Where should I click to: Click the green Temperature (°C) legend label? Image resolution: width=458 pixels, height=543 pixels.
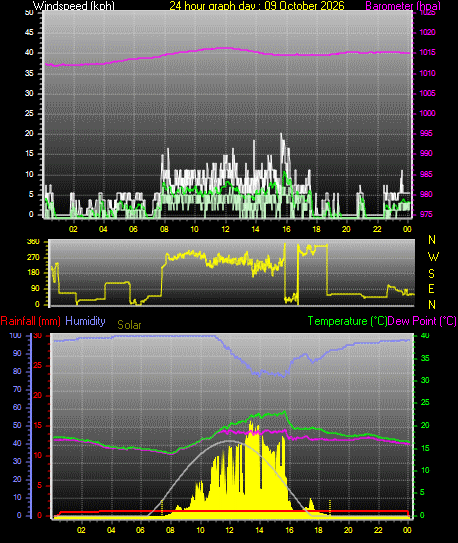tap(347, 321)
